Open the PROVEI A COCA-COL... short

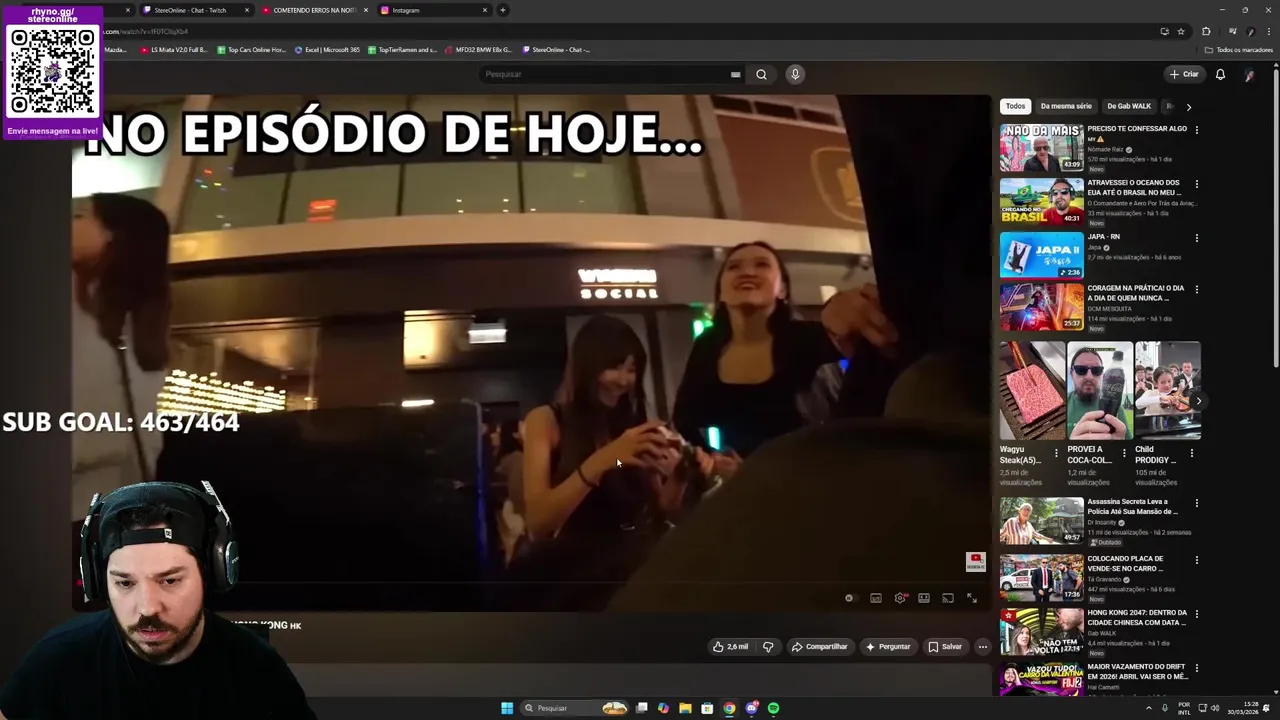coord(1100,391)
